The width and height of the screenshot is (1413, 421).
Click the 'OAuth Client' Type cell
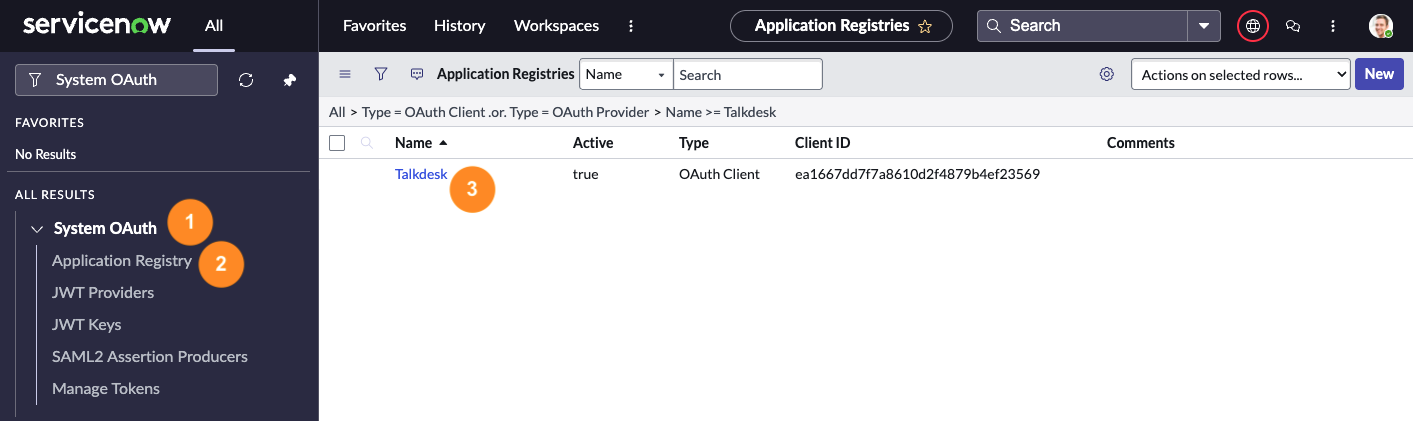pos(719,174)
